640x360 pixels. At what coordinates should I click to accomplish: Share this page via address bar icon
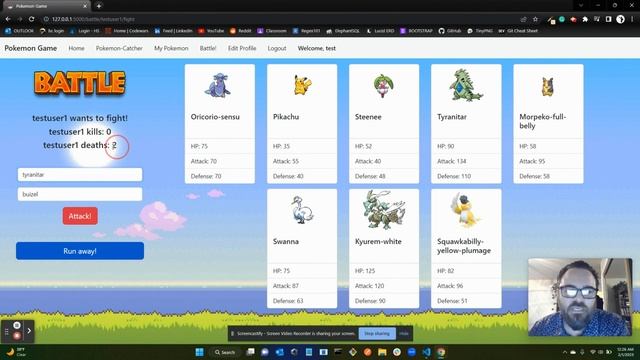[x=524, y=19]
